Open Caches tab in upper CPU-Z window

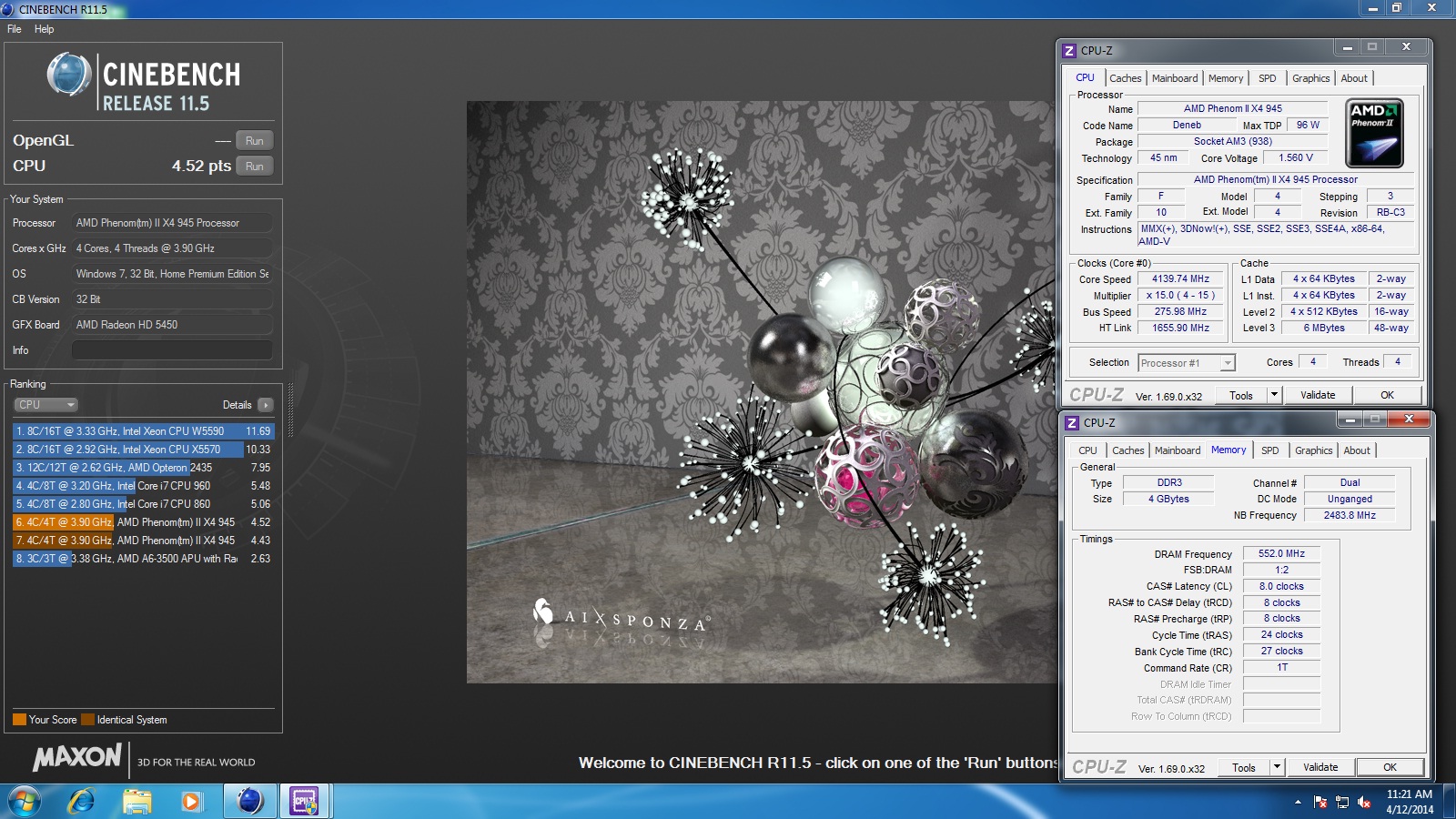coord(1126,78)
